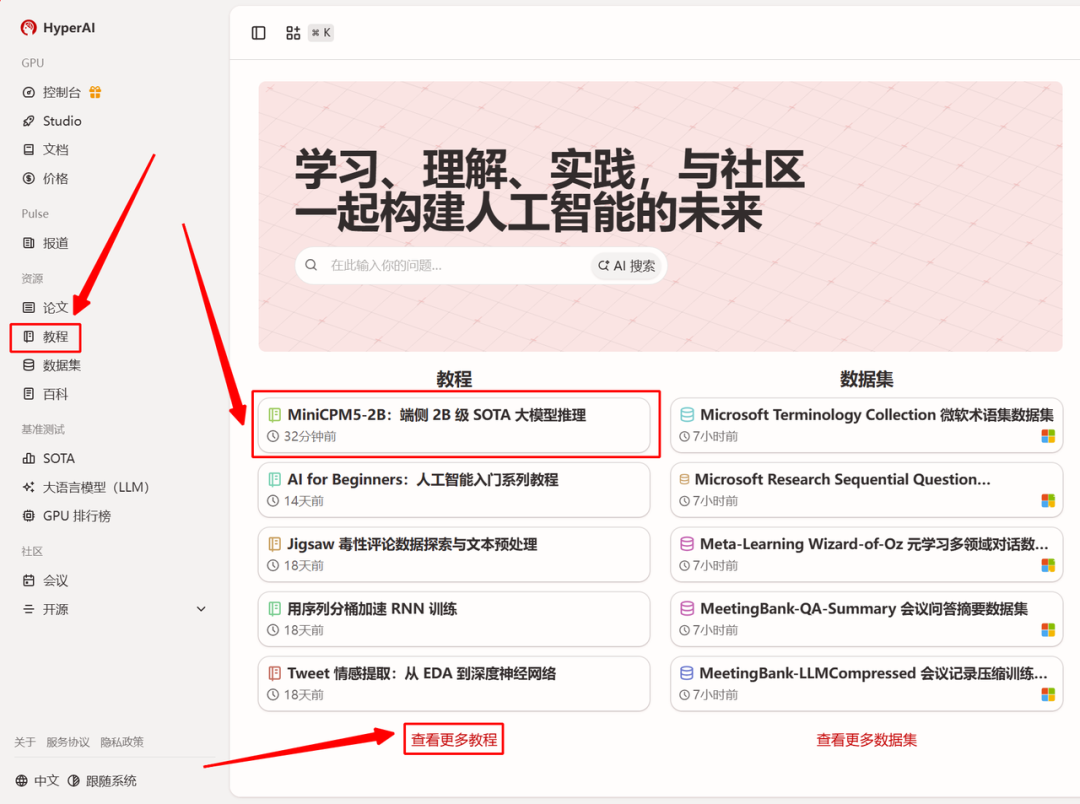Click Meta-Learning Wizard-of-Oz dataset title

point(874,544)
